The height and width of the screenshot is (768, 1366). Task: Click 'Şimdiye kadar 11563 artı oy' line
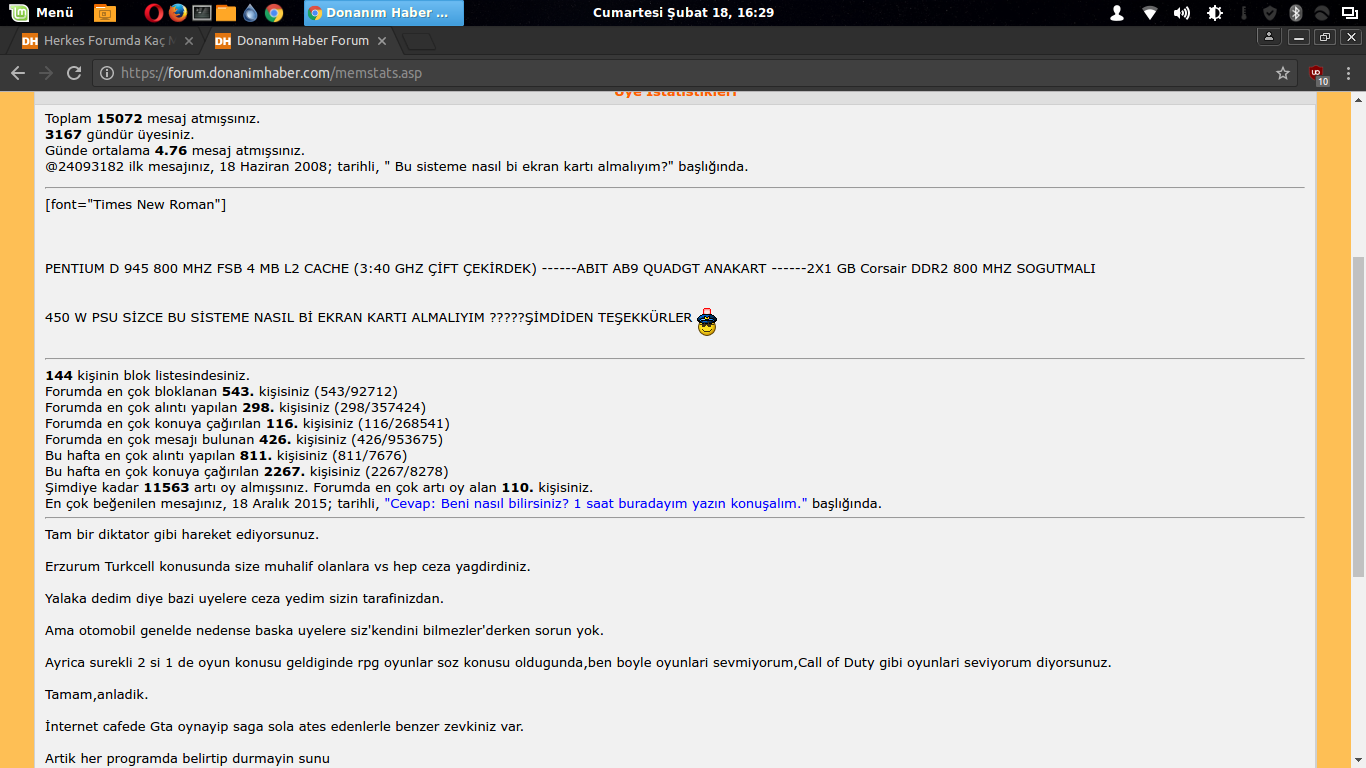click(319, 487)
